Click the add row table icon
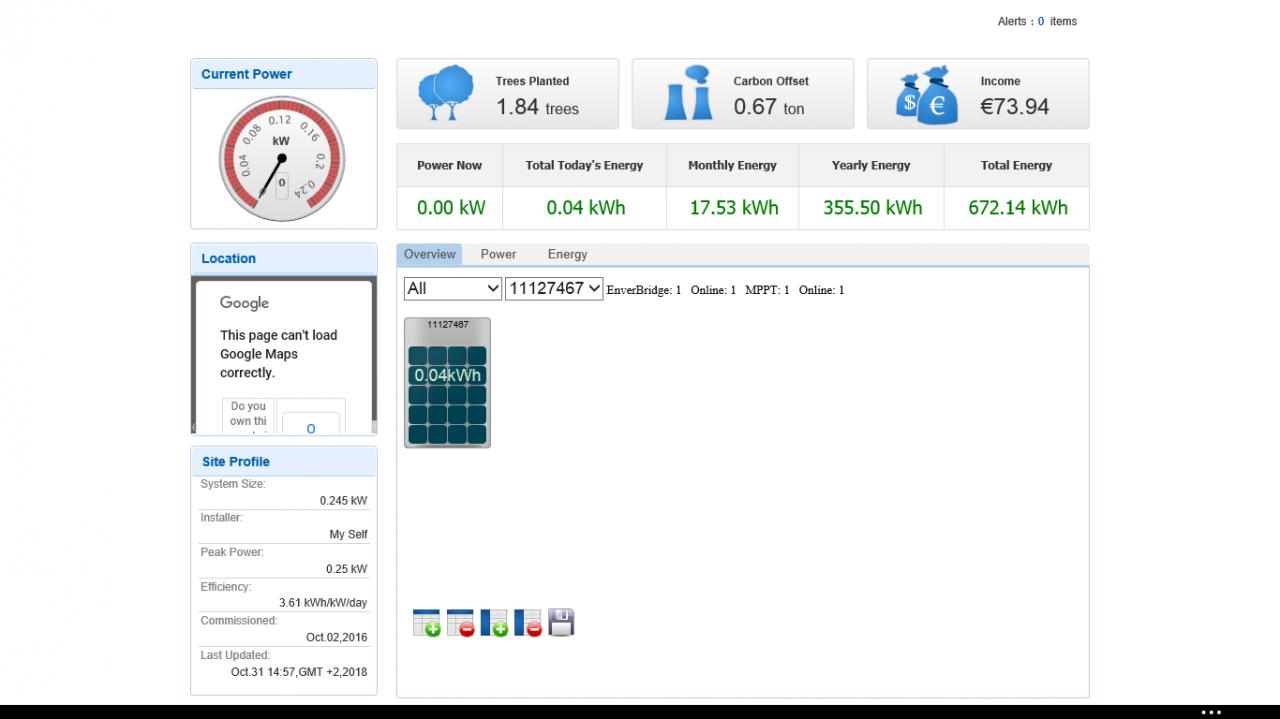The image size is (1280, 719). pos(427,623)
